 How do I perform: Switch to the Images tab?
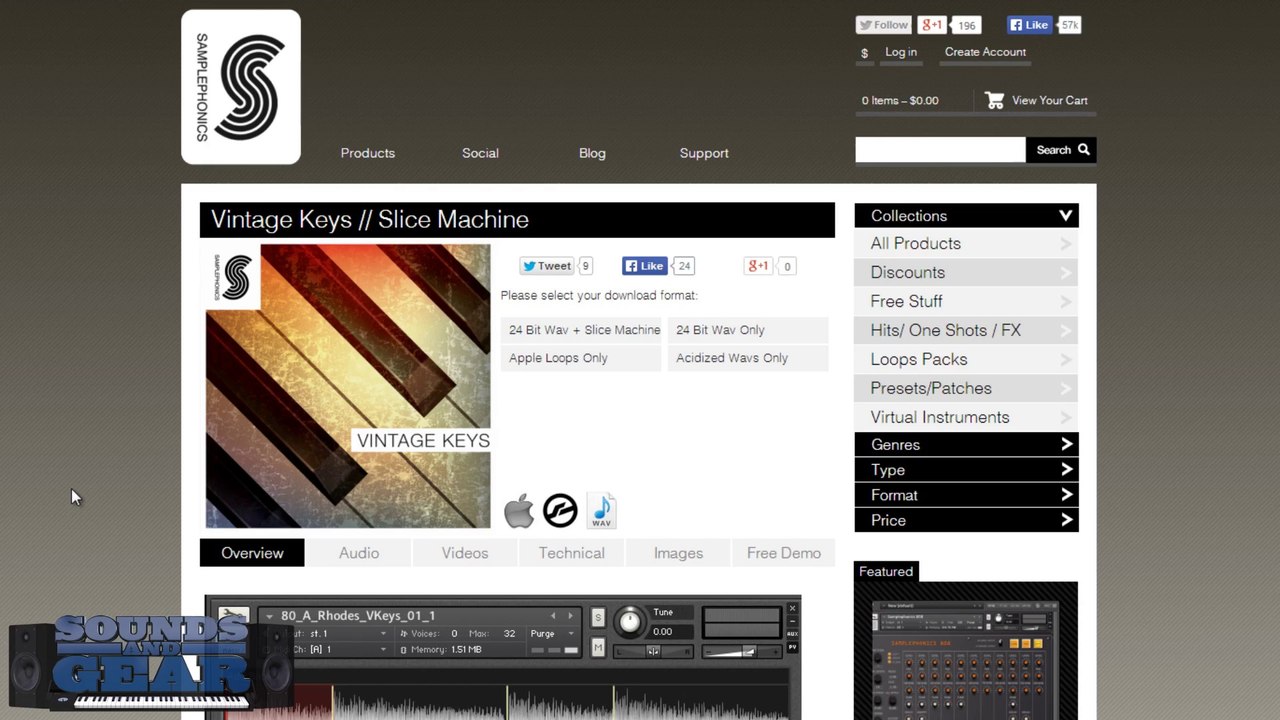coord(678,553)
